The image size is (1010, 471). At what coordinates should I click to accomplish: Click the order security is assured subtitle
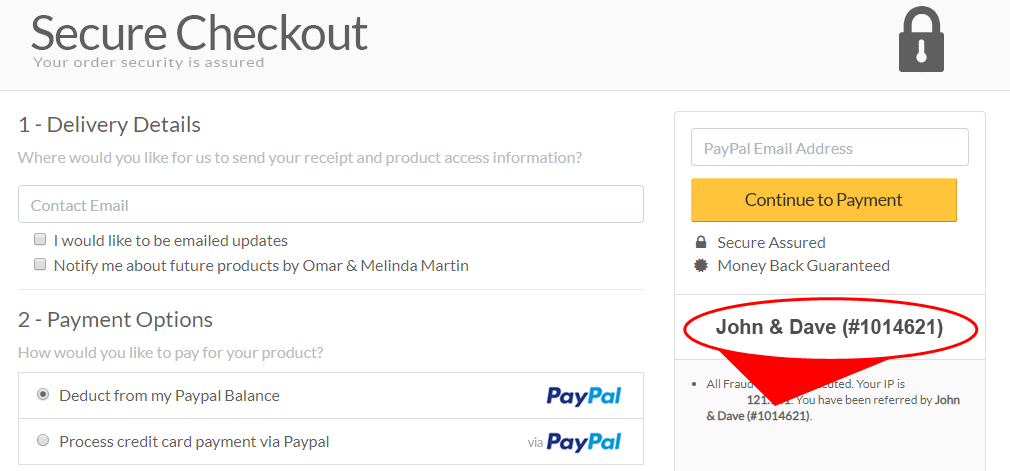click(x=148, y=62)
